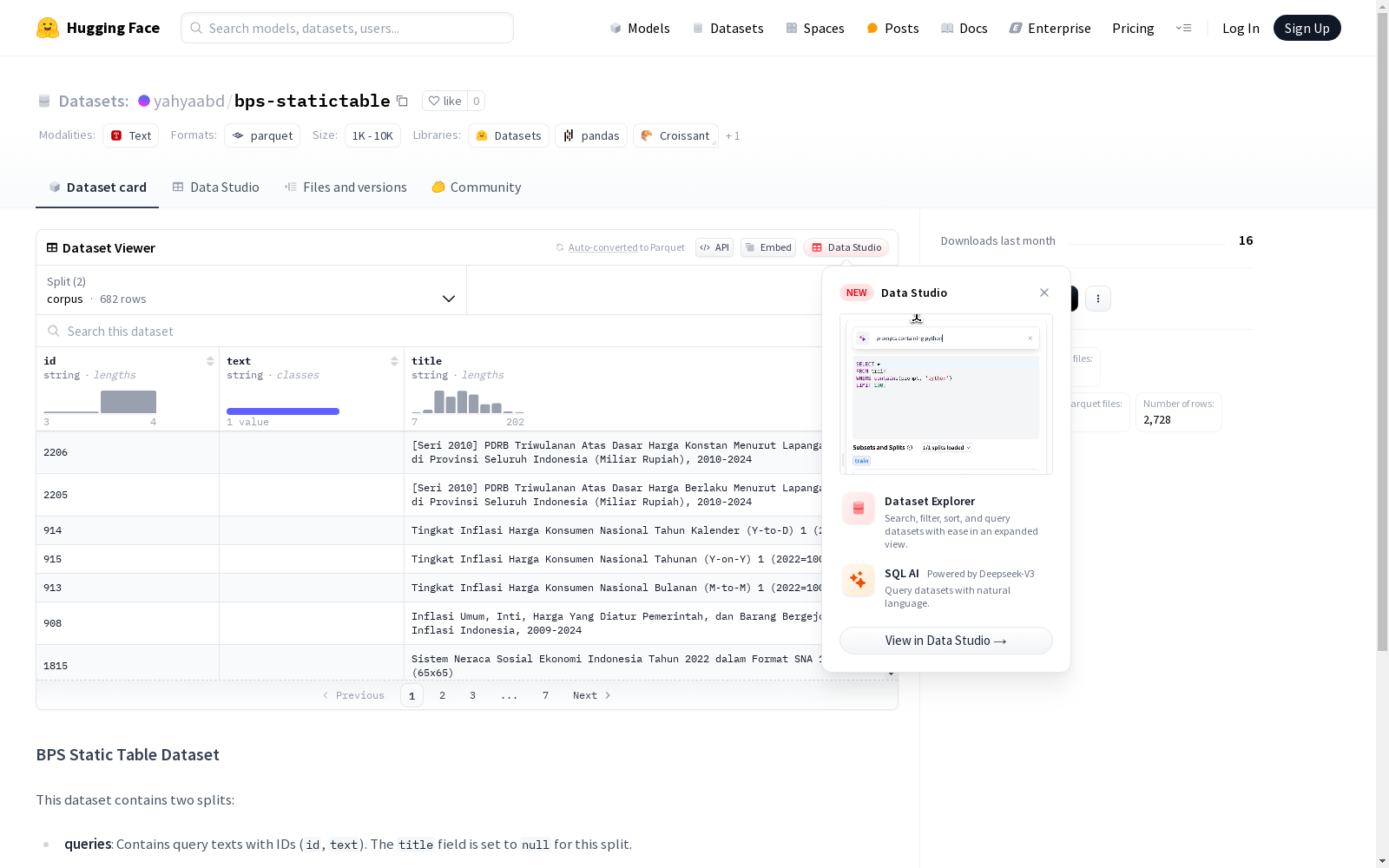Switch to Files and versions tab
The height and width of the screenshot is (868, 1389).
346,187
